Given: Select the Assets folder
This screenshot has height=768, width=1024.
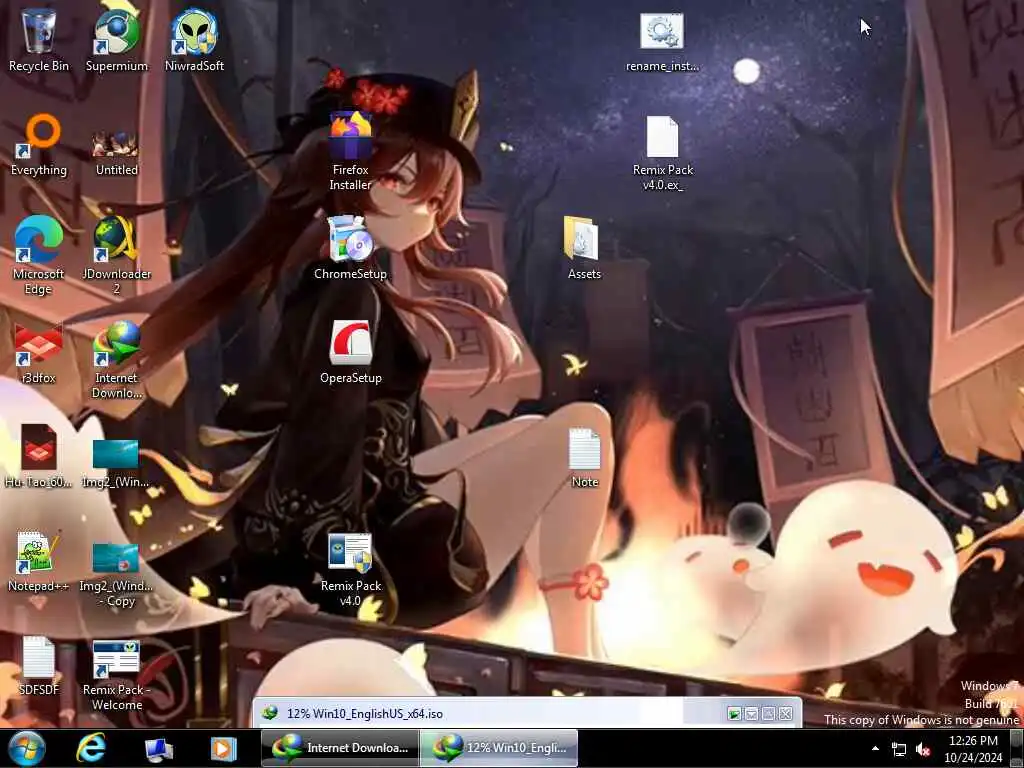Looking at the screenshot, I should (584, 248).
